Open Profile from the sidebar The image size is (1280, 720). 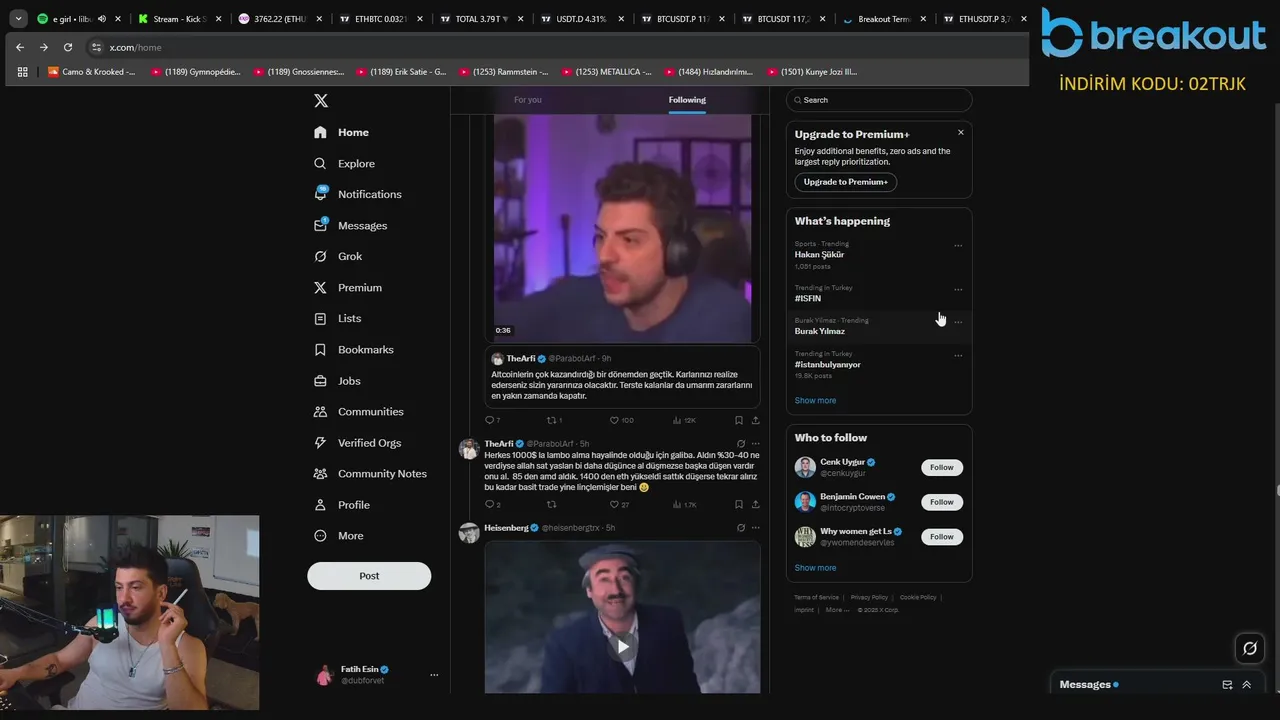coord(341,505)
